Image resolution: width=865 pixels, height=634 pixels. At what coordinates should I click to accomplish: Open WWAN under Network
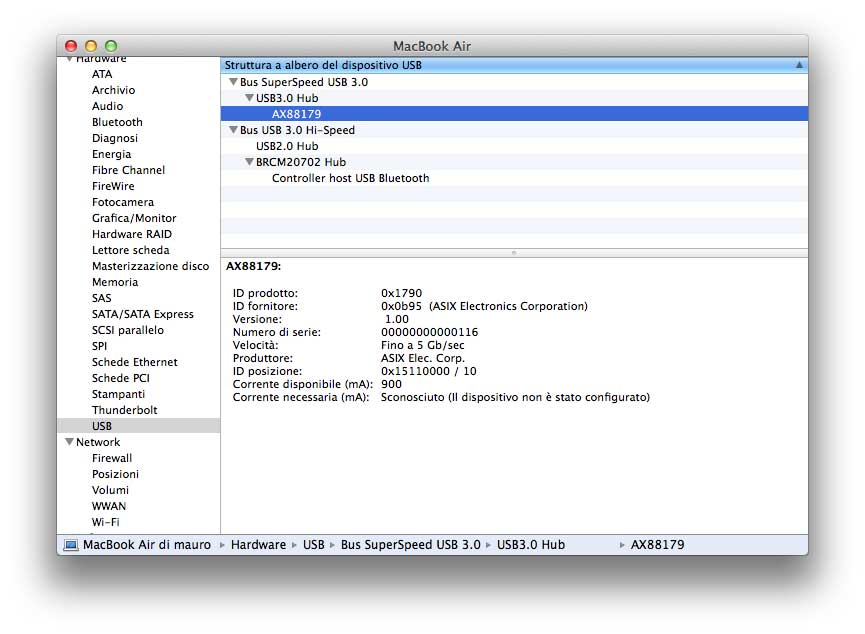pyautogui.click(x=109, y=506)
